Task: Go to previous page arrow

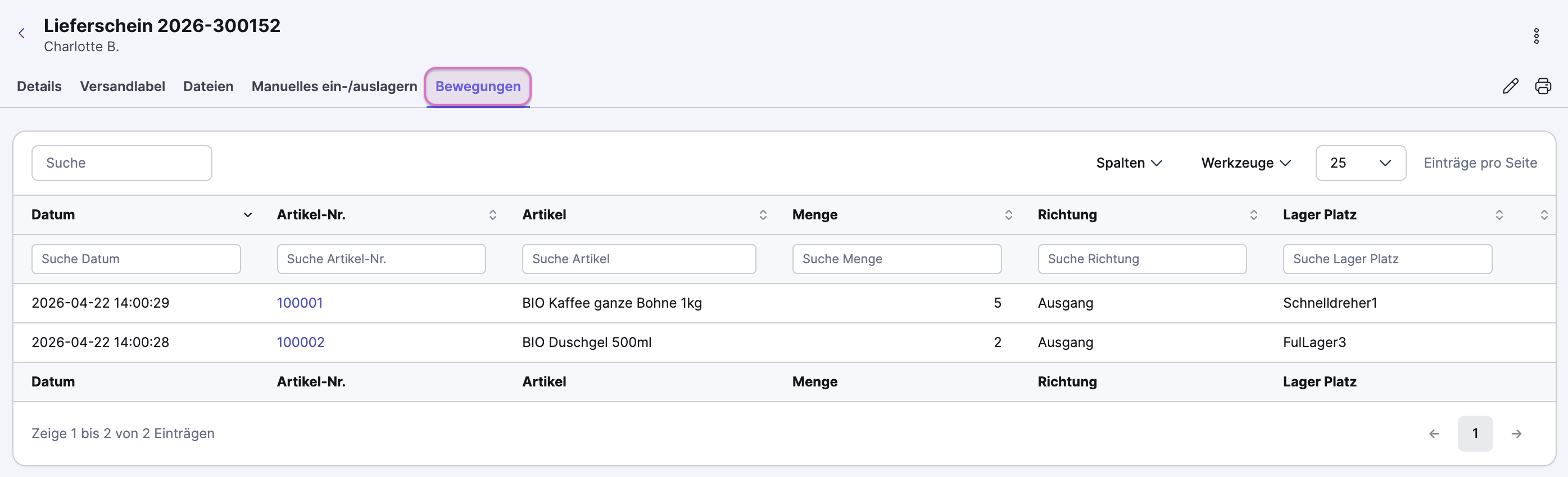Action: click(x=1434, y=434)
